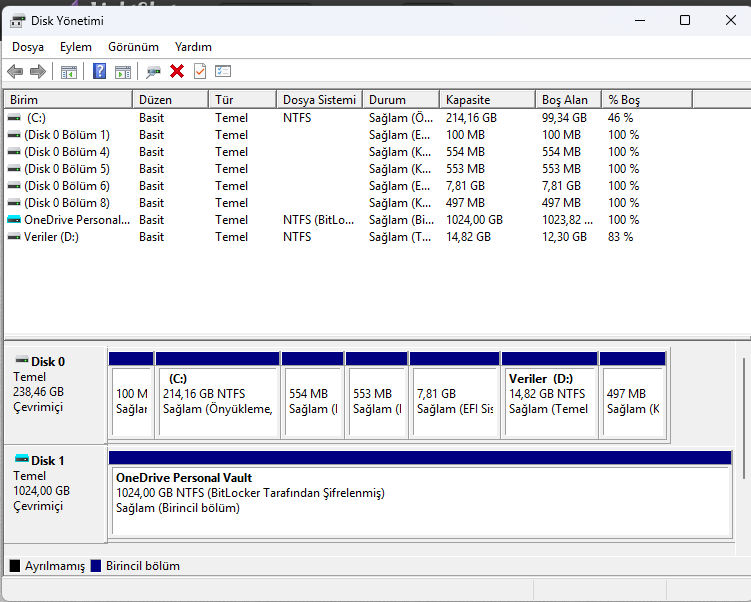Screen dimensions: 751x602
Task: Sort by the Boş Alan column header
Action: (568, 100)
